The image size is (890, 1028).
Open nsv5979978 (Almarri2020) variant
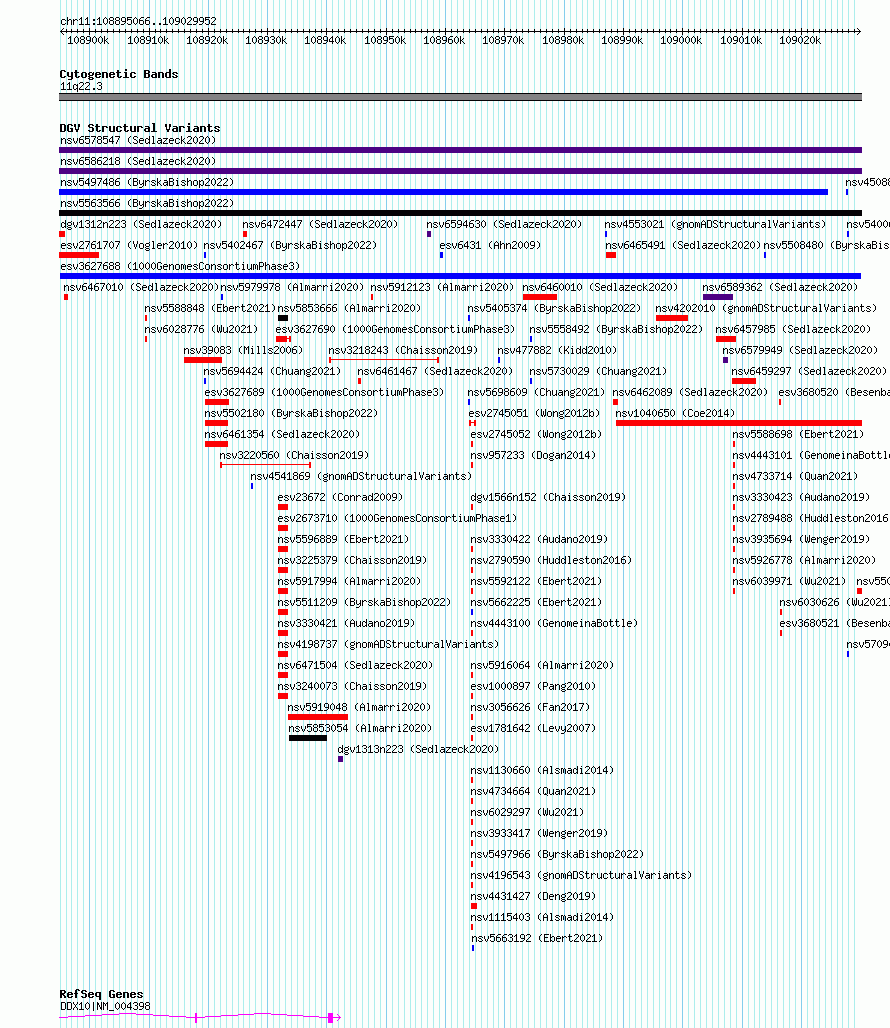coord(292,287)
